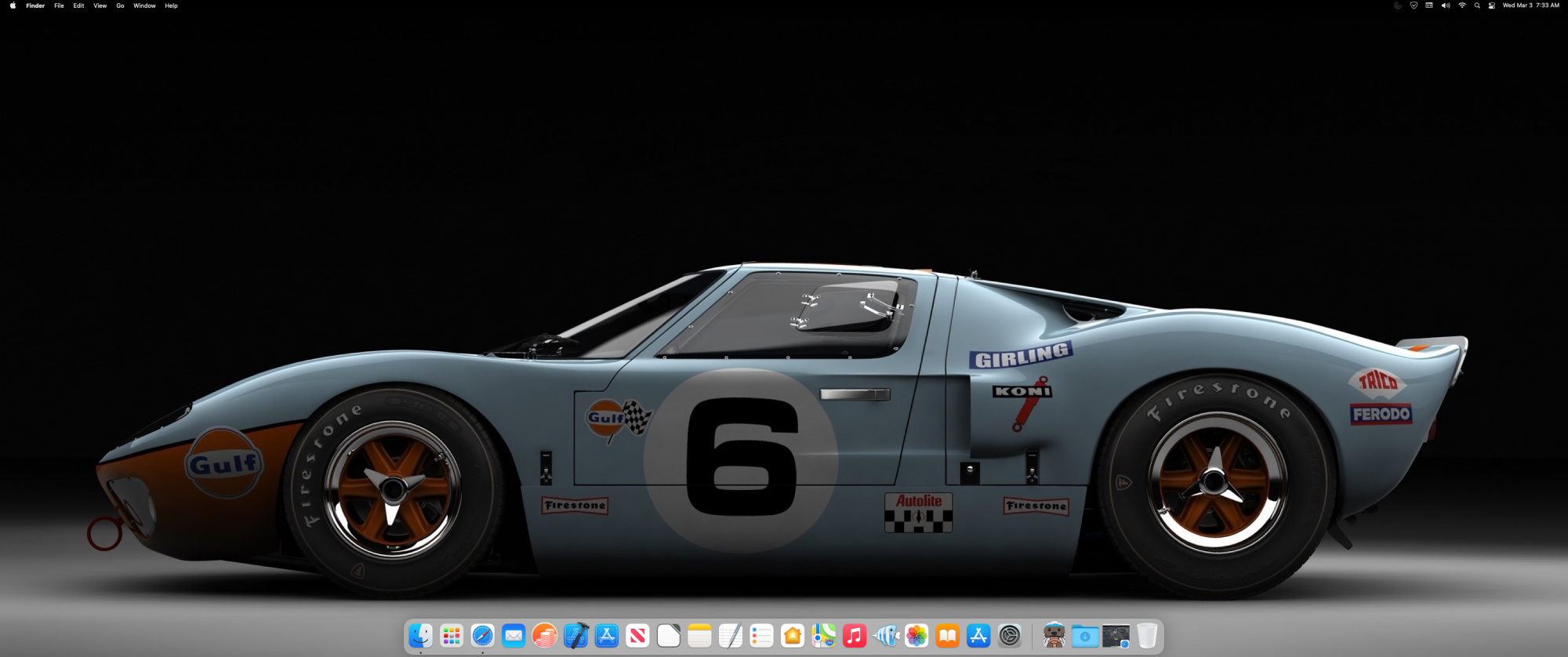Launch TextEdit from the Dock

(x=731, y=636)
